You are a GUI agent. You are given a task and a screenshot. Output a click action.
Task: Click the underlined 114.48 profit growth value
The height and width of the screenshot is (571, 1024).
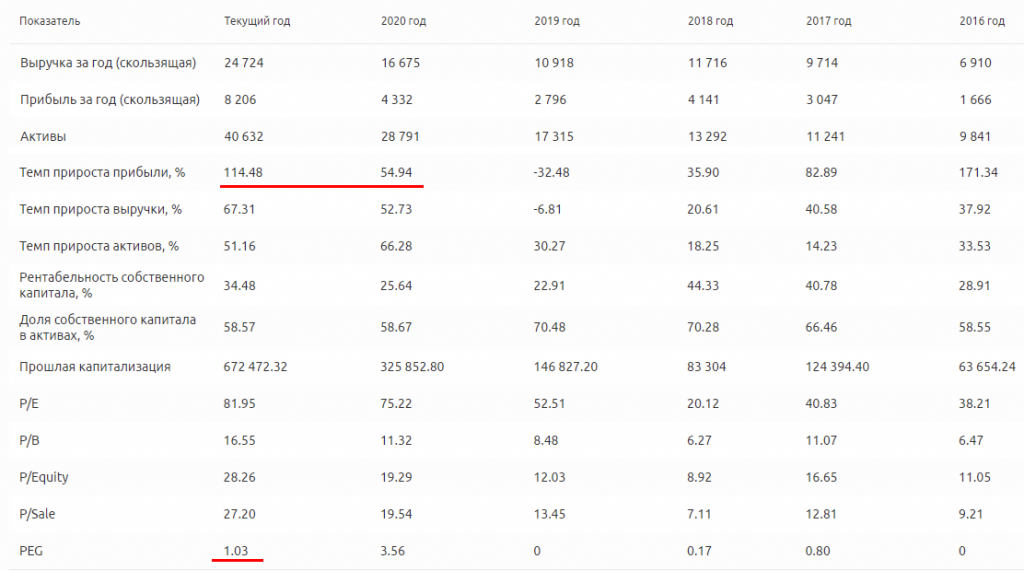[243, 173]
